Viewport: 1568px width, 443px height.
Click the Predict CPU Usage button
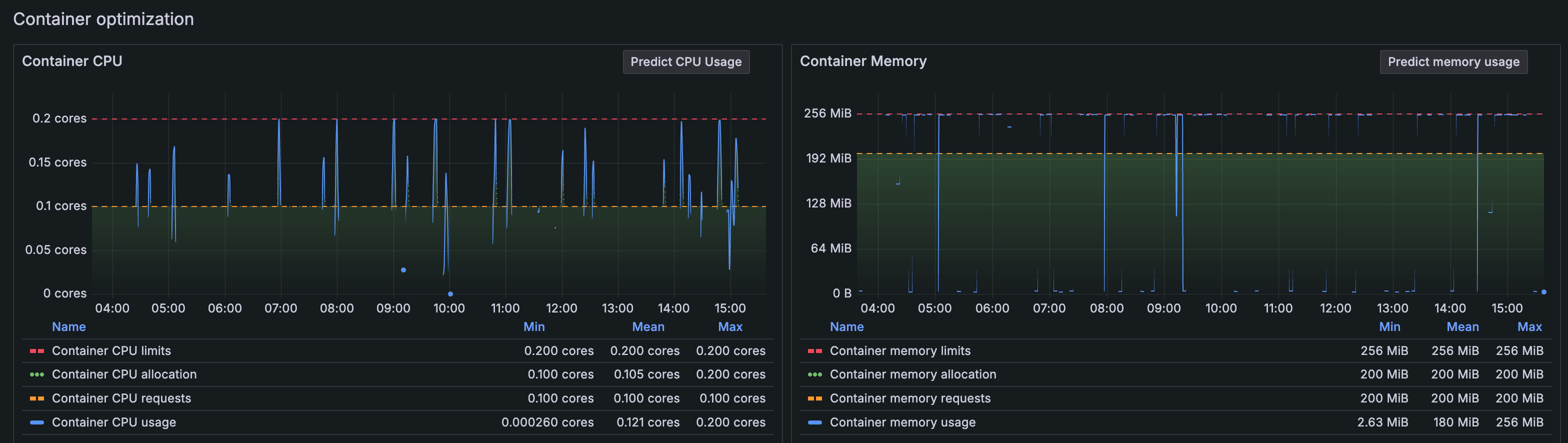[x=685, y=61]
